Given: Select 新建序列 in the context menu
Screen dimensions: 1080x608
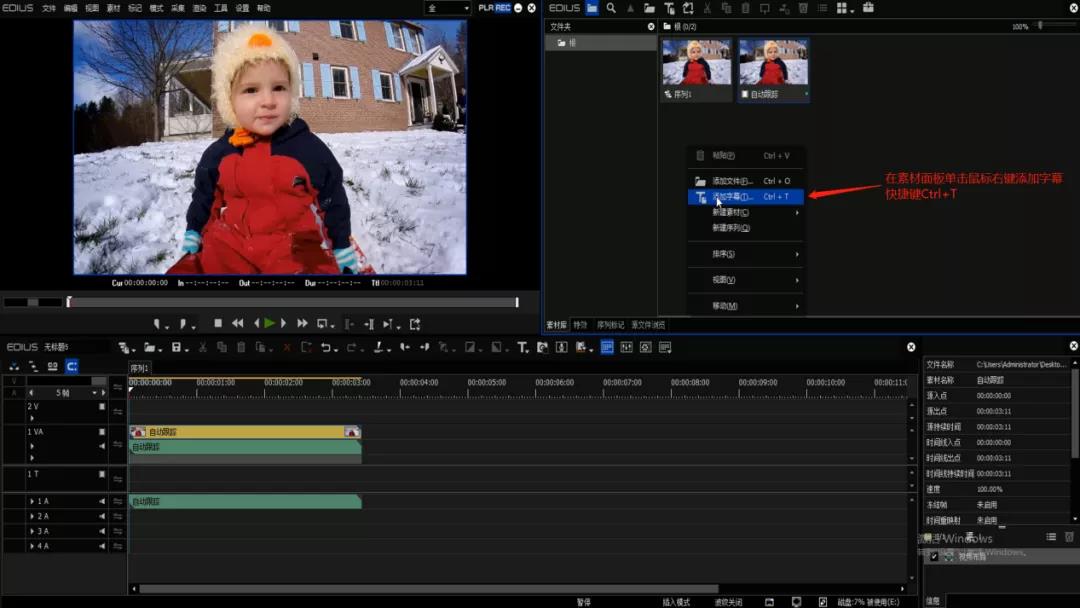Looking at the screenshot, I should tap(745, 228).
